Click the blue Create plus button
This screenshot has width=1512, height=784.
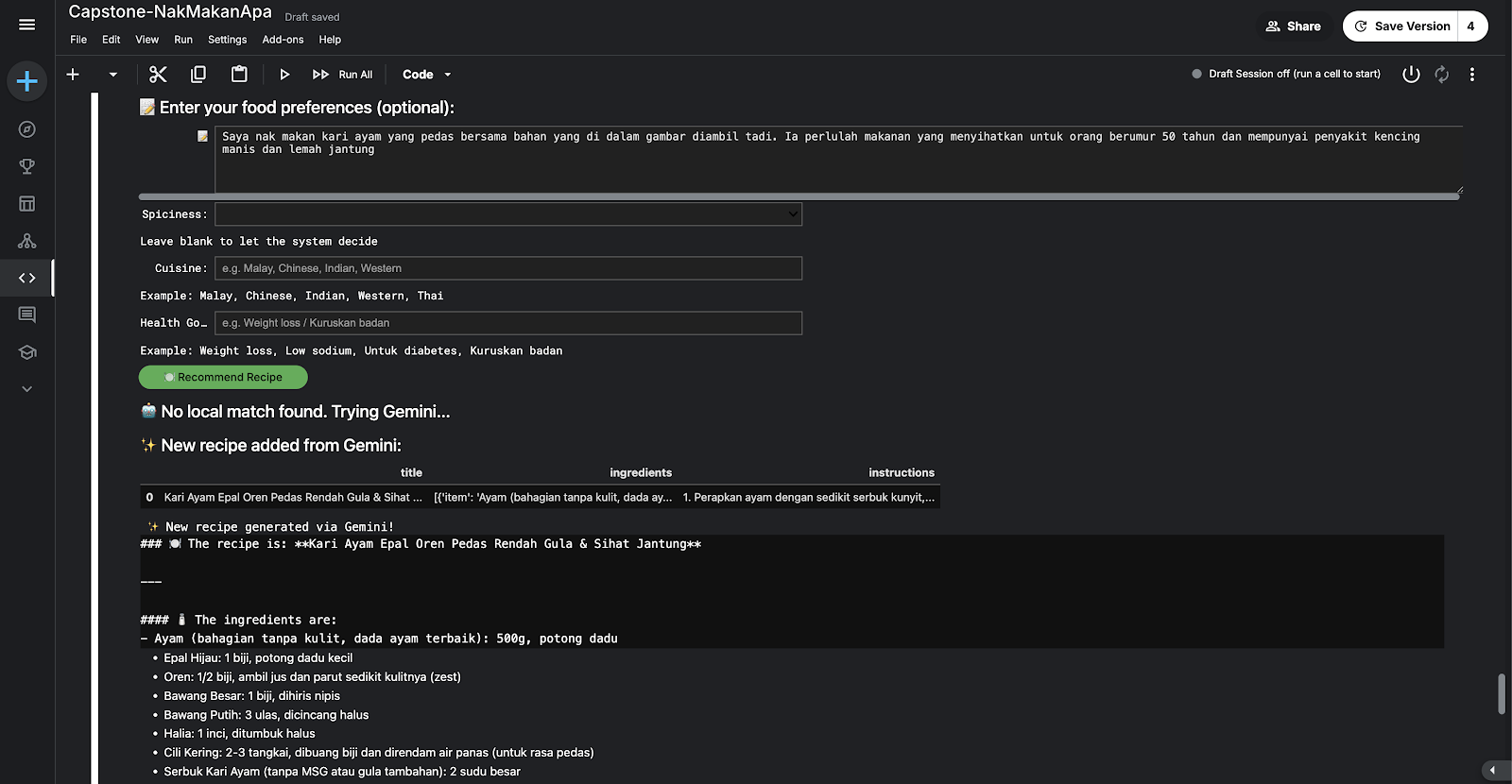tap(27, 81)
